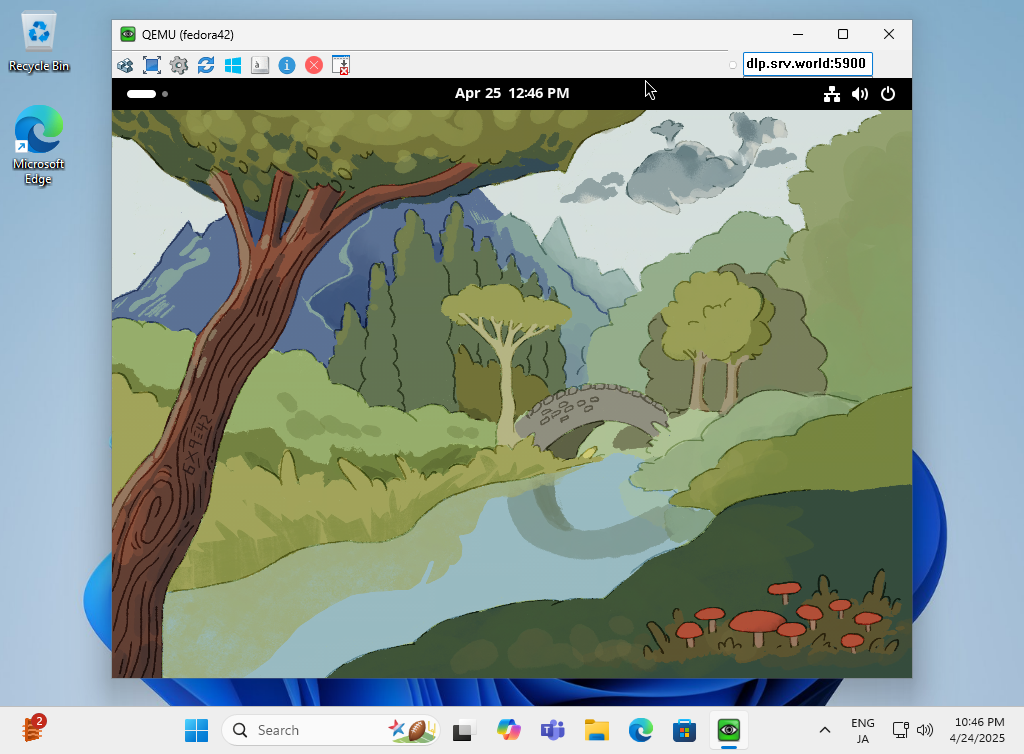This screenshot has width=1024, height=754.
Task: Show connection info icon
Action: pyautogui.click(x=287, y=65)
